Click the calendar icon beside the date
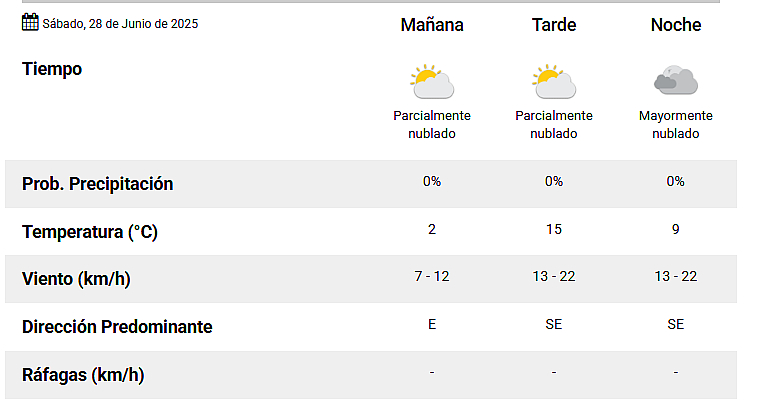The height and width of the screenshot is (400, 760). click(30, 22)
